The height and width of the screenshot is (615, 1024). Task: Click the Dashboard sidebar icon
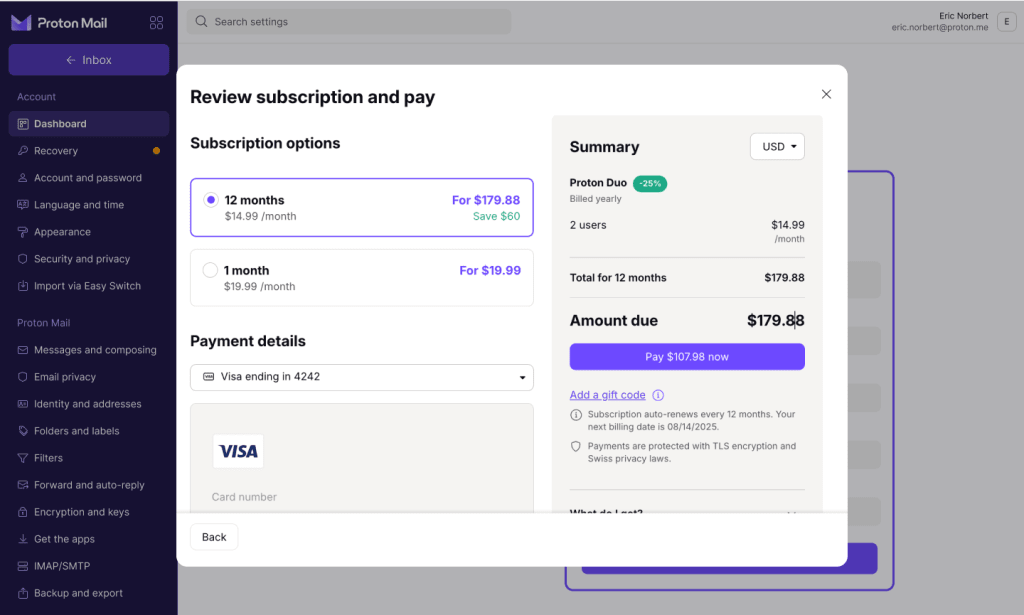pos(23,124)
